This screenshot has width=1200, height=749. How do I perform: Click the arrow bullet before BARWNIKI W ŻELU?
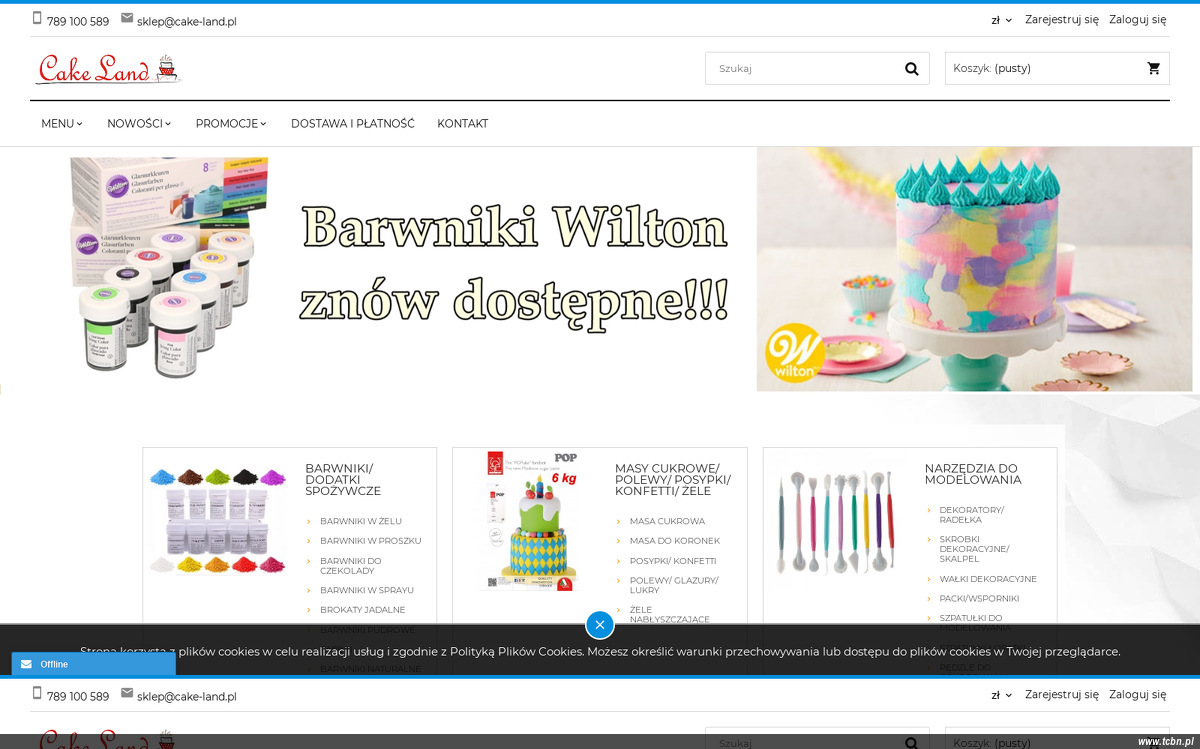[309, 521]
